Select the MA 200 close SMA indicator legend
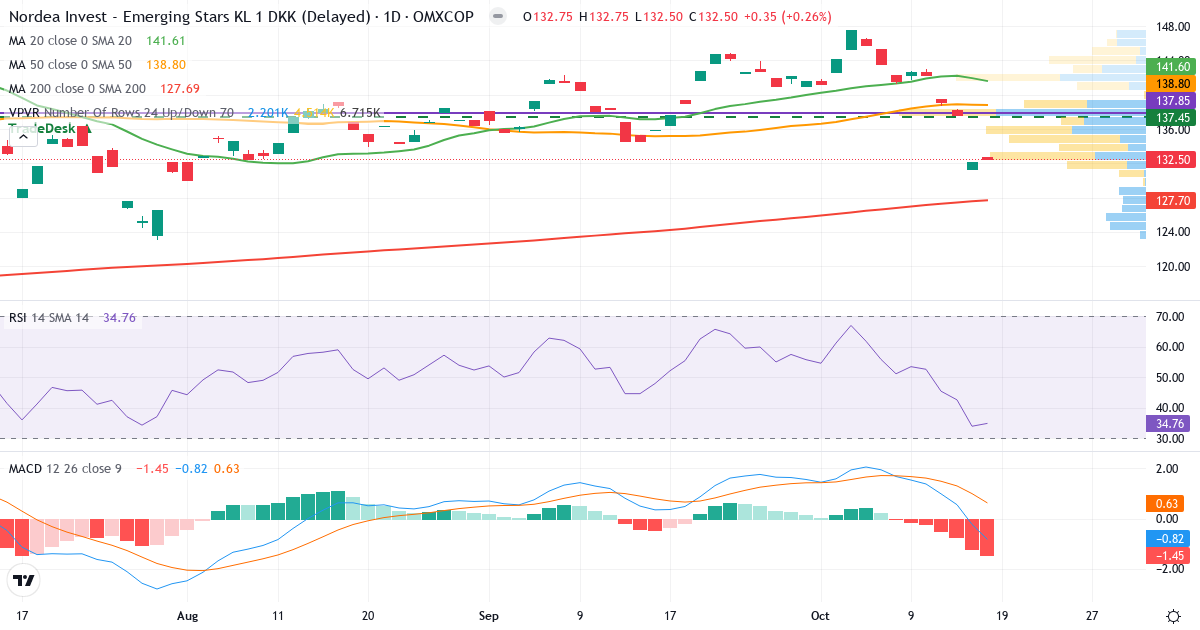1200x630 pixels. click(x=77, y=89)
